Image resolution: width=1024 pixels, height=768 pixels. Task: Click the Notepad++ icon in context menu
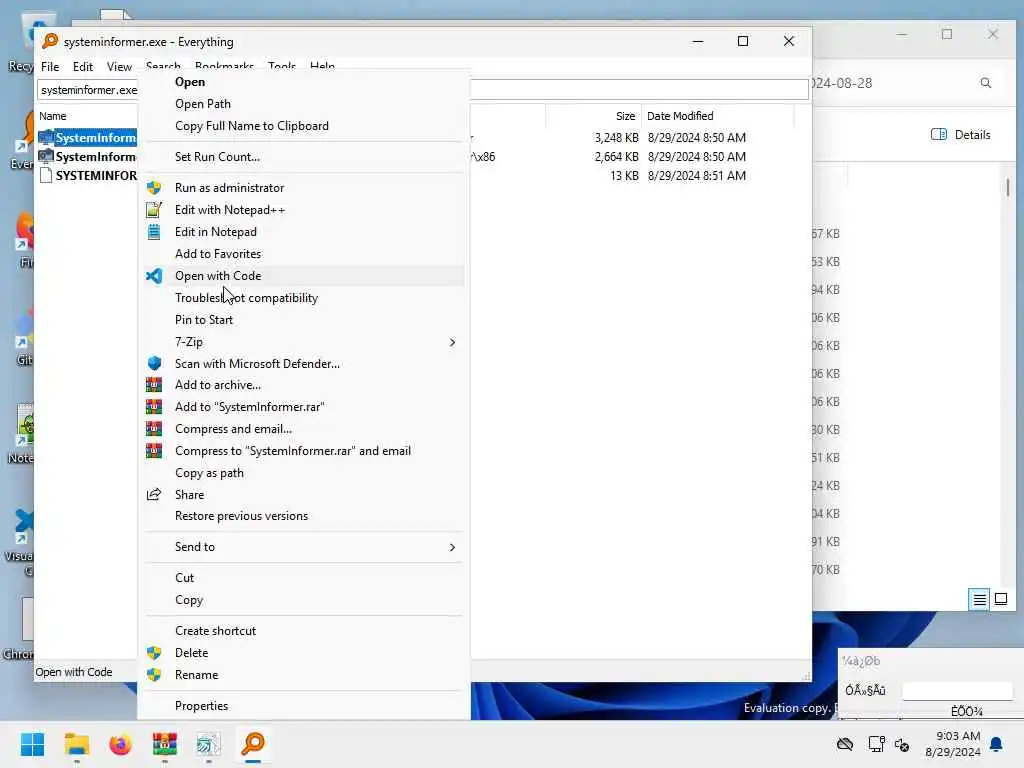(x=154, y=210)
